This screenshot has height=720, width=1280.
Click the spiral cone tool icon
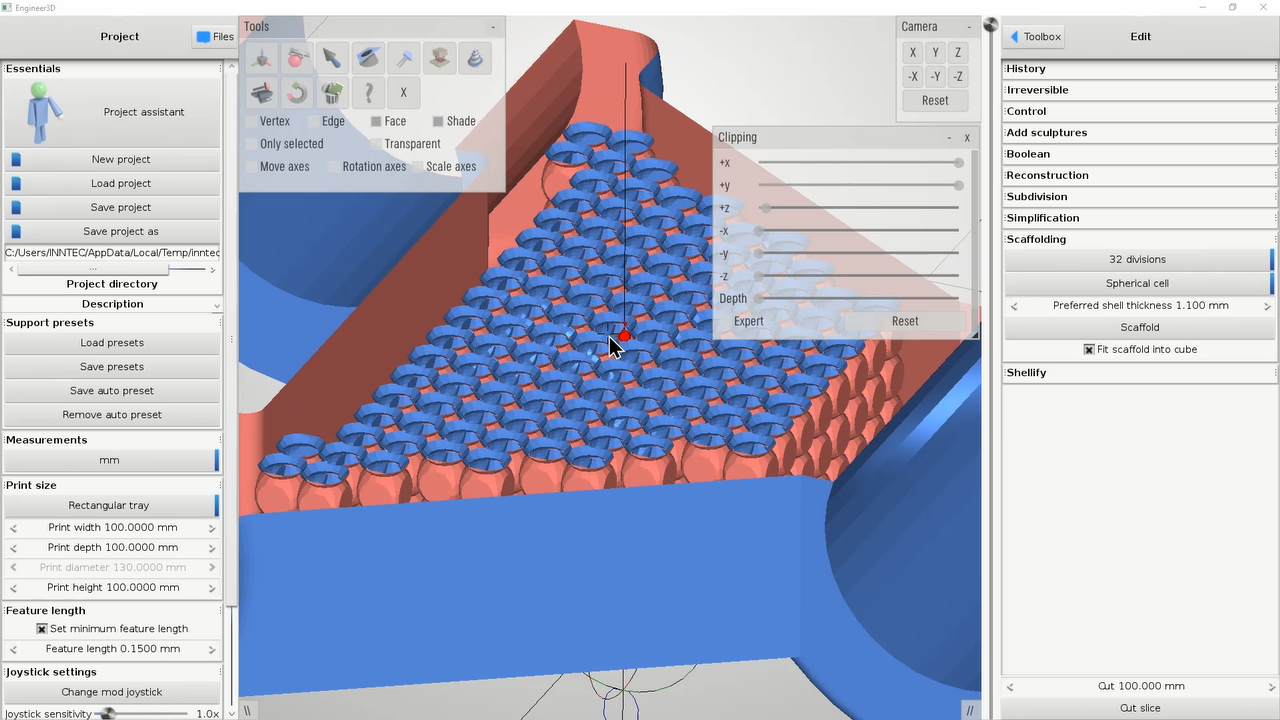click(x=475, y=59)
